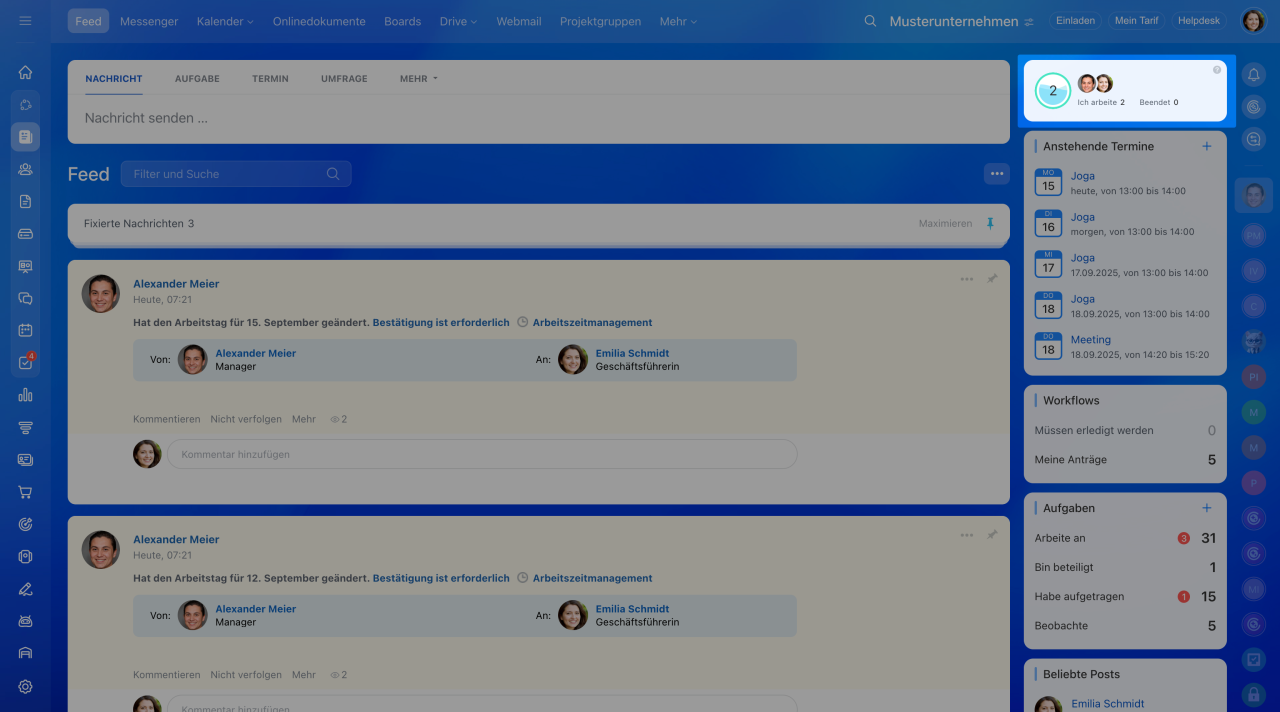Screen dimensions: 1280x712
Task: Toggle pin on the Fixierte Nachrichten bar
Action: [990, 223]
